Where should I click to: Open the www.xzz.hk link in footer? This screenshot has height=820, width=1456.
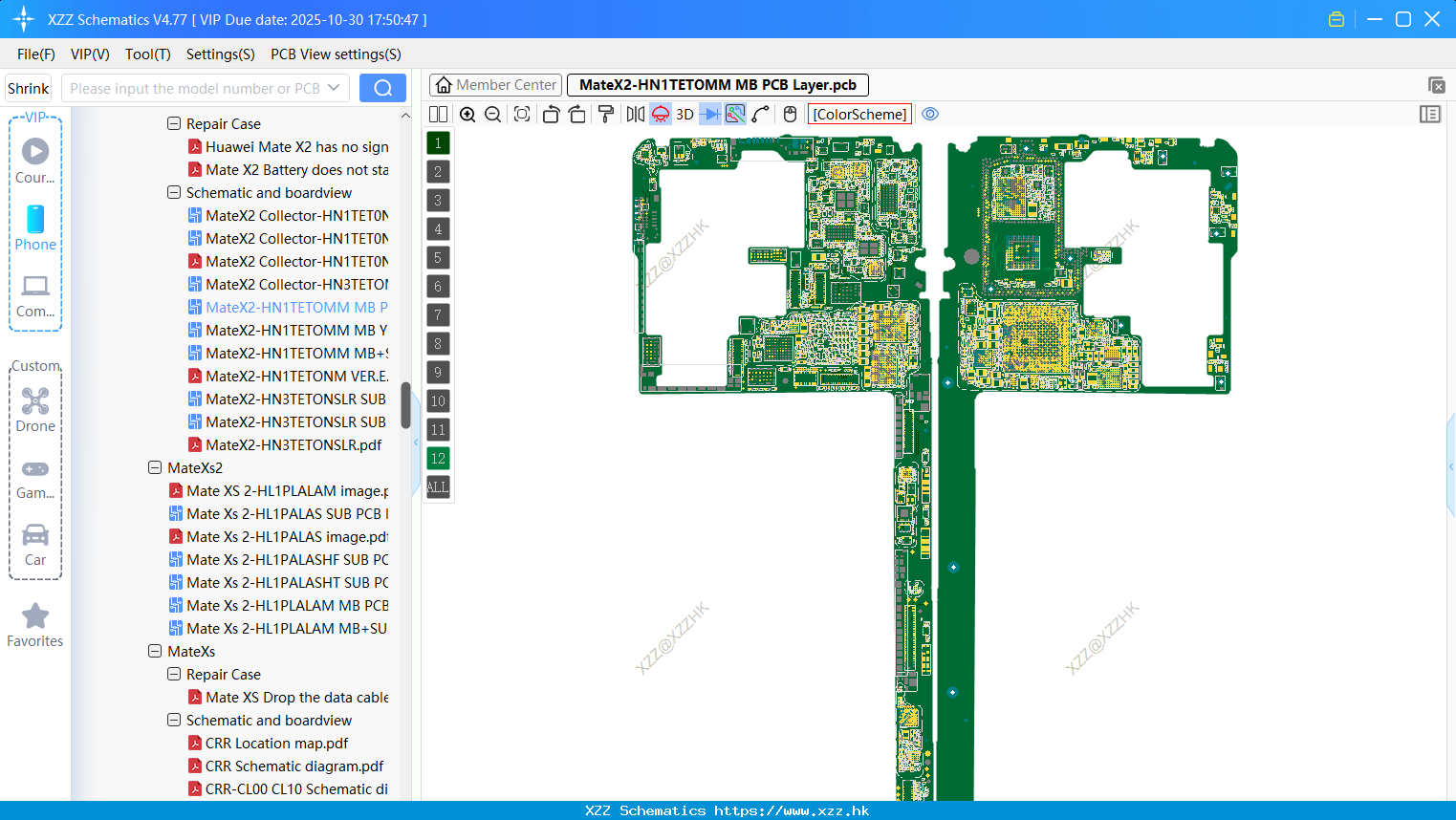tap(792, 810)
